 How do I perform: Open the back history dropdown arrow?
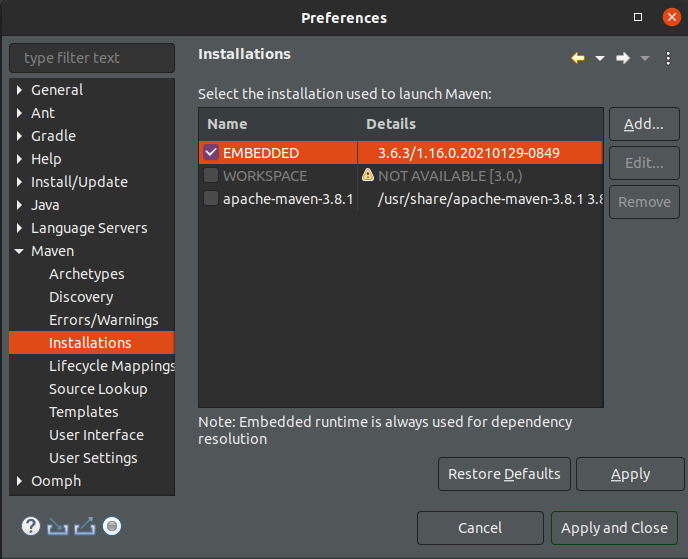click(600, 58)
